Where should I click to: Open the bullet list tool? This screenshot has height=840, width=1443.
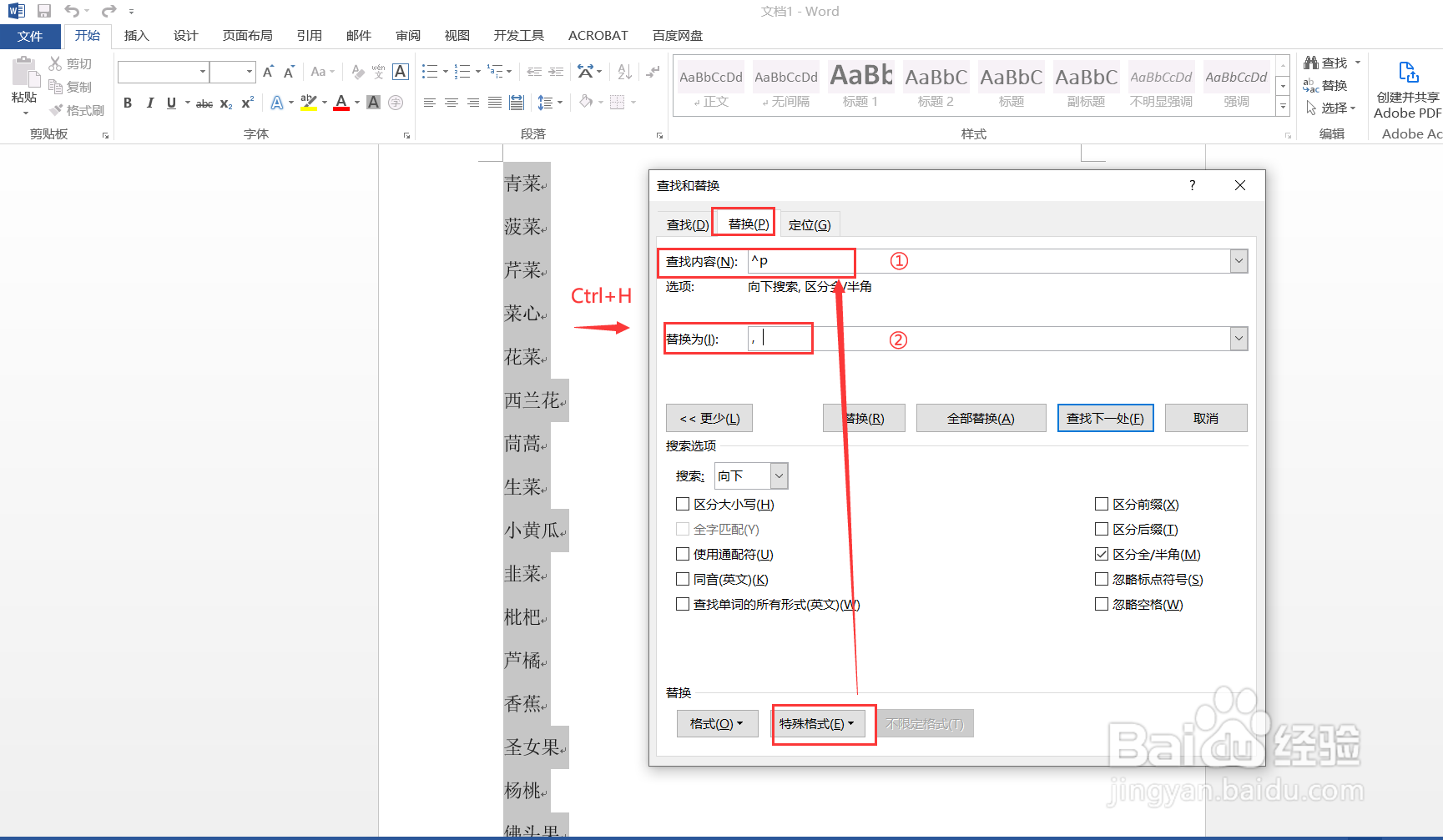429,72
